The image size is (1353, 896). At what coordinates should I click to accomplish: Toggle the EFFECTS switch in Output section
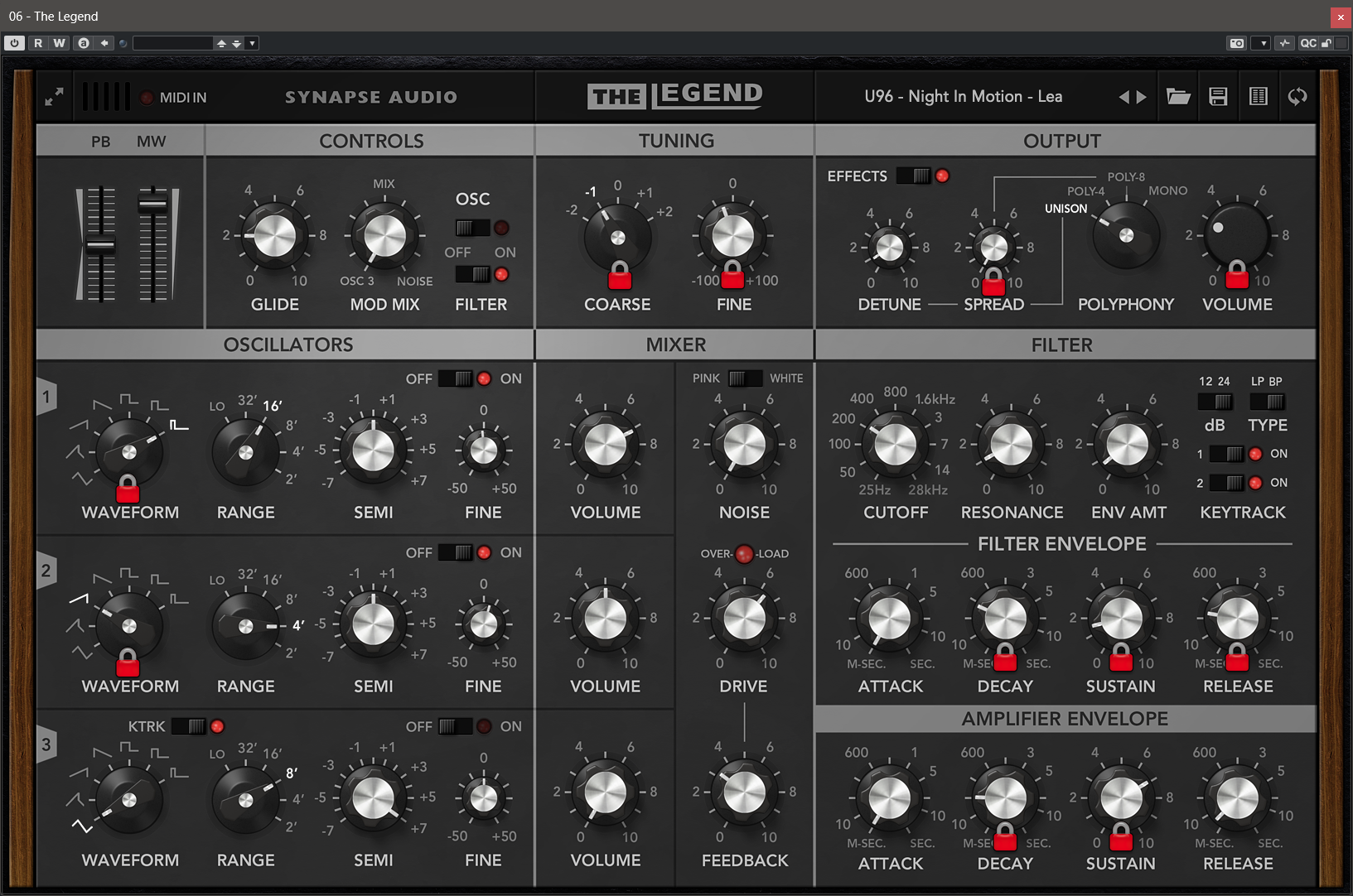pyautogui.click(x=914, y=176)
